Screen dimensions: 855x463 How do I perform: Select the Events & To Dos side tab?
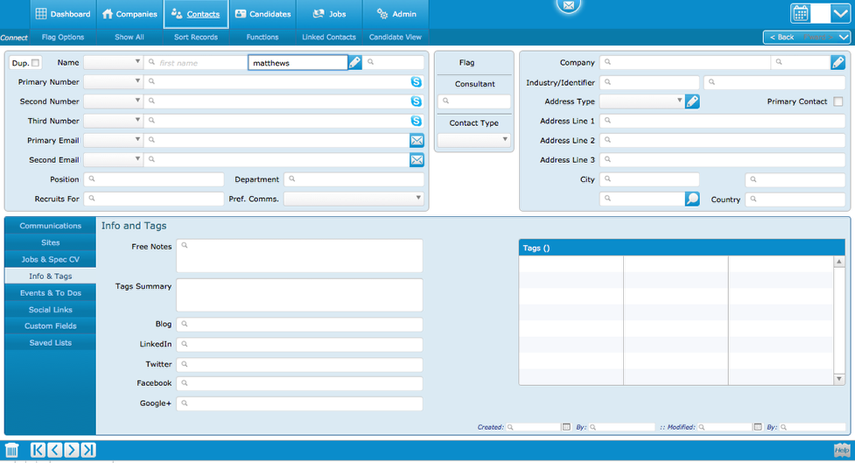pos(50,293)
